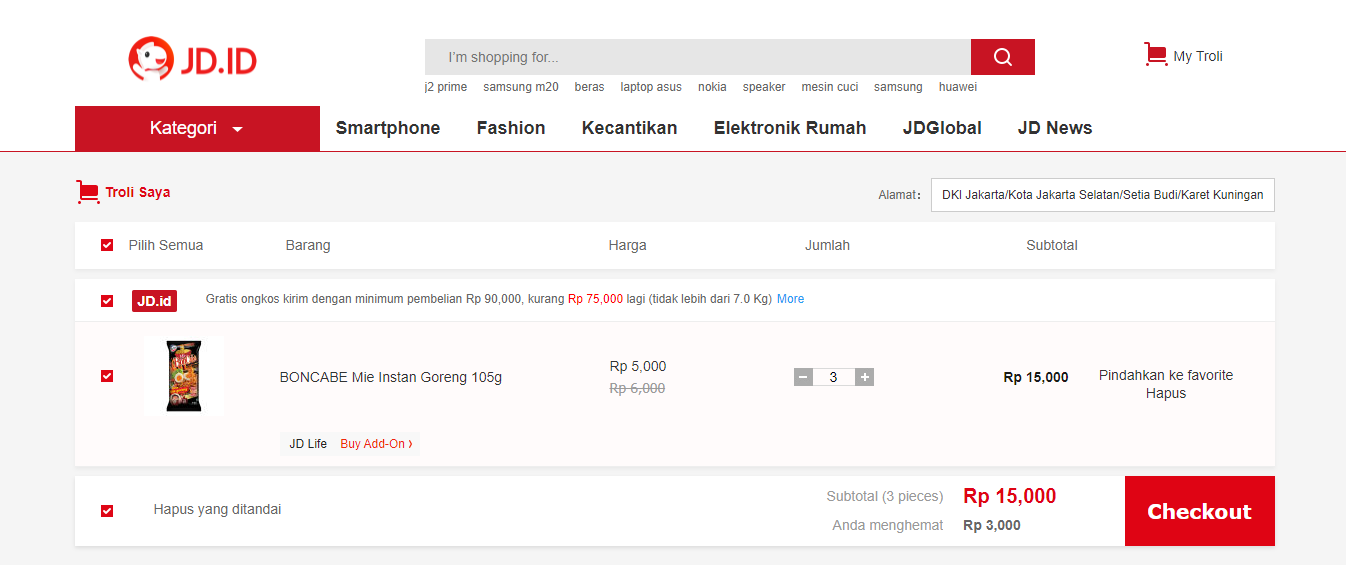Viewport: 1346px width, 565px height.
Task: Toggle the JD.id store checkbox
Action: coord(107,301)
